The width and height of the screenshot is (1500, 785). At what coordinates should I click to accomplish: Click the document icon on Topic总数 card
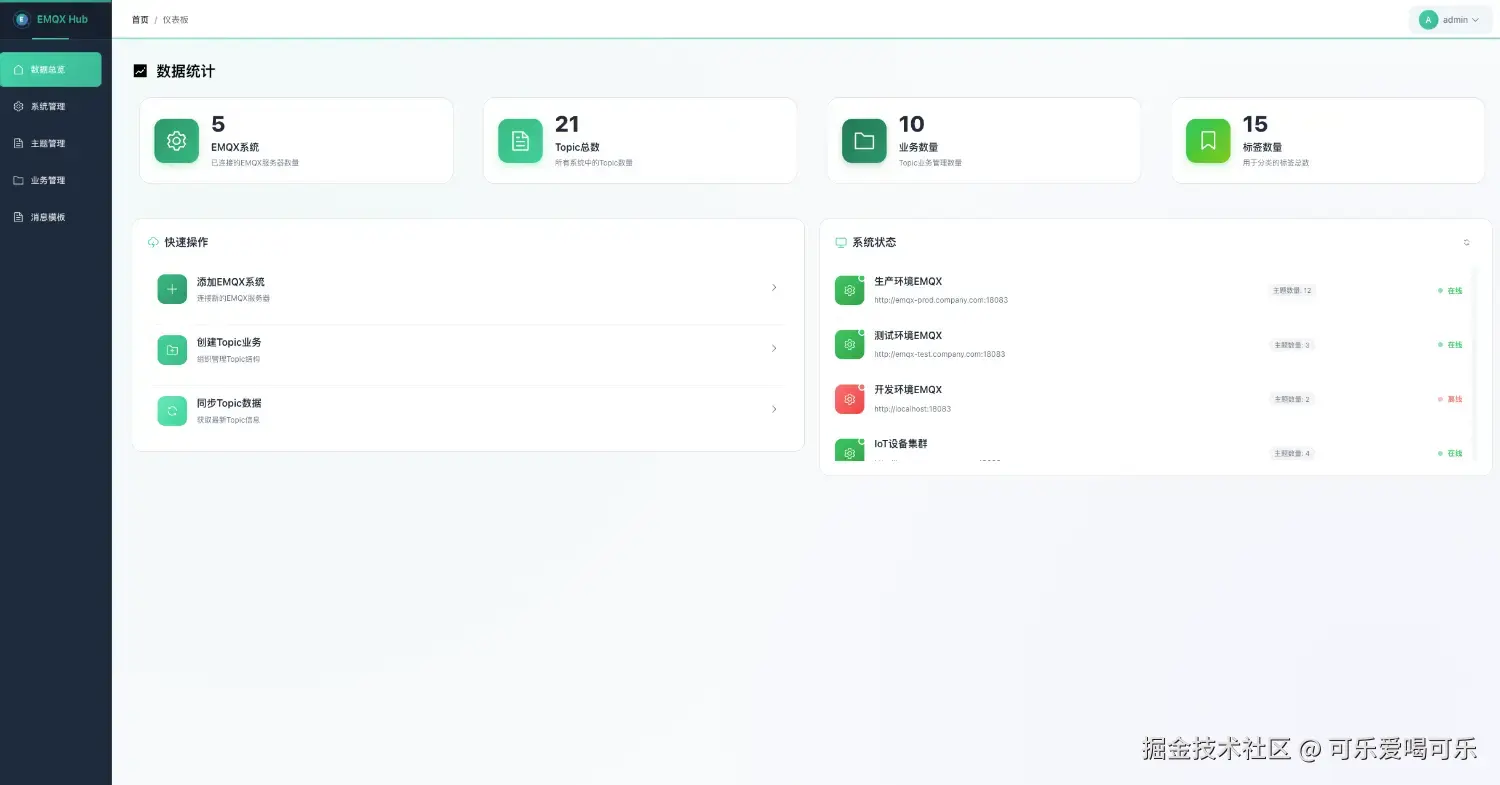[520, 141]
